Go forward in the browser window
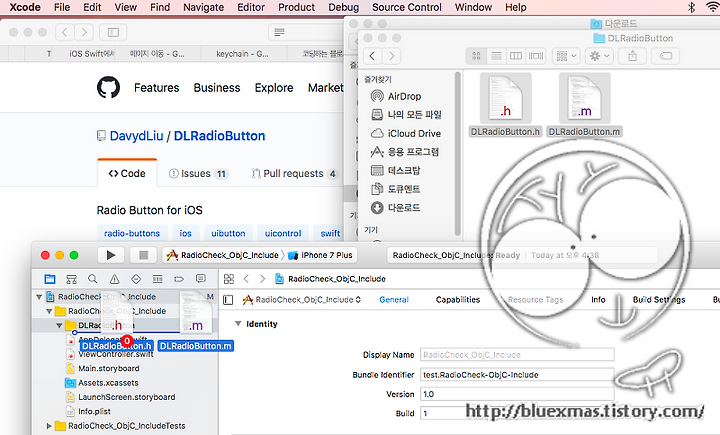Image resolution: width=720 pixels, height=435 pixels. [x=84, y=32]
